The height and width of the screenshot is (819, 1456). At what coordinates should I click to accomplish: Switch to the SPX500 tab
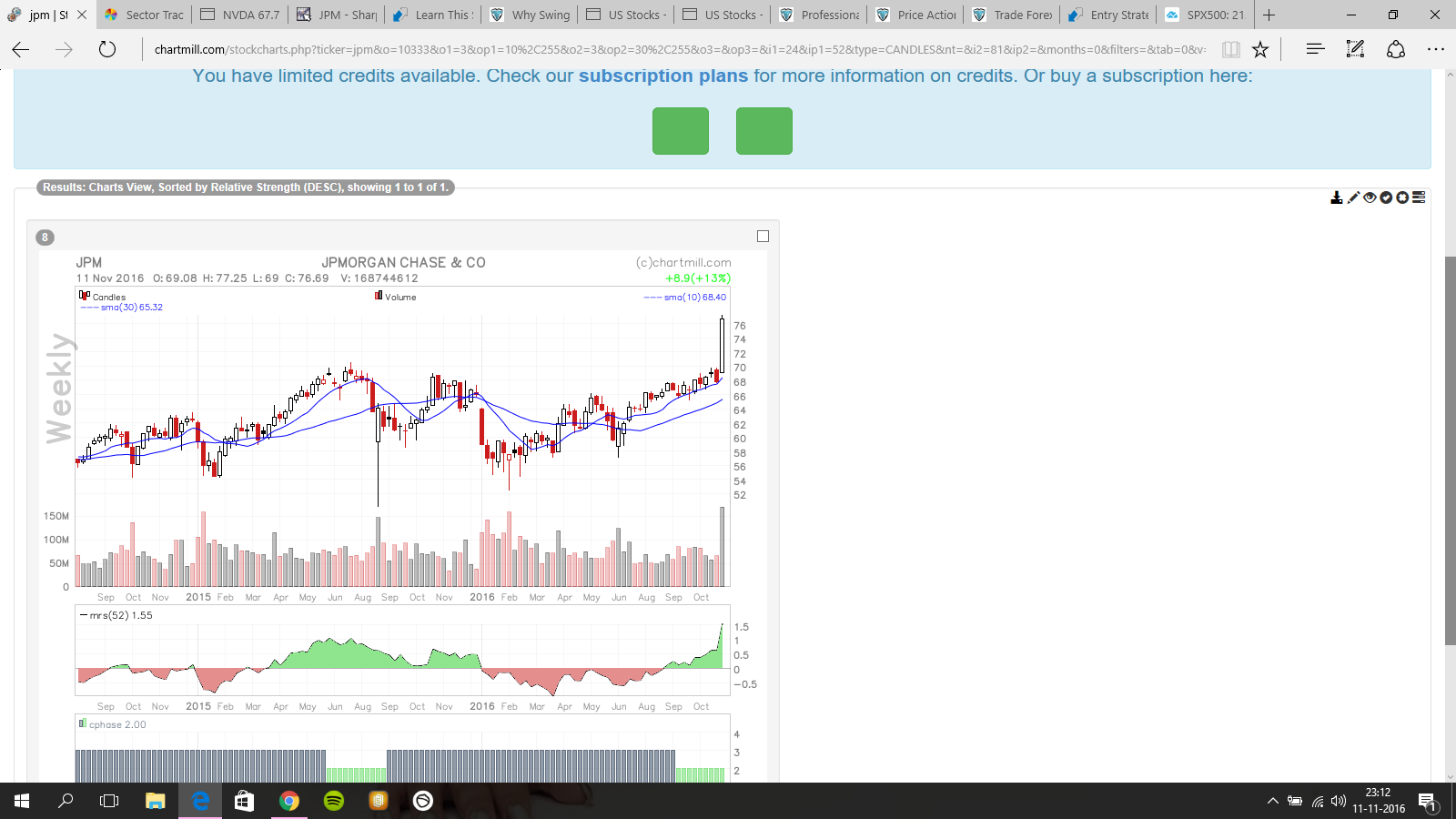(x=1205, y=15)
